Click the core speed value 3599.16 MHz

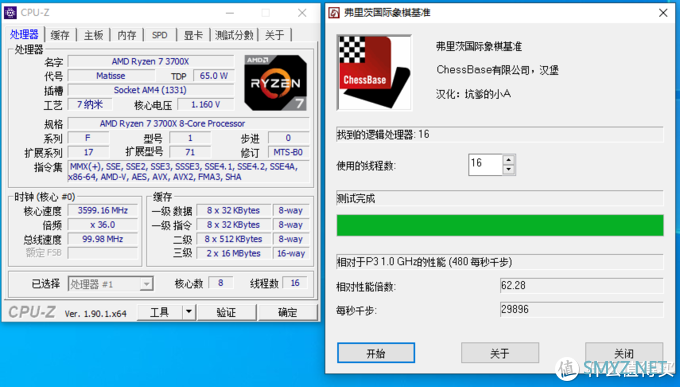tap(103, 211)
